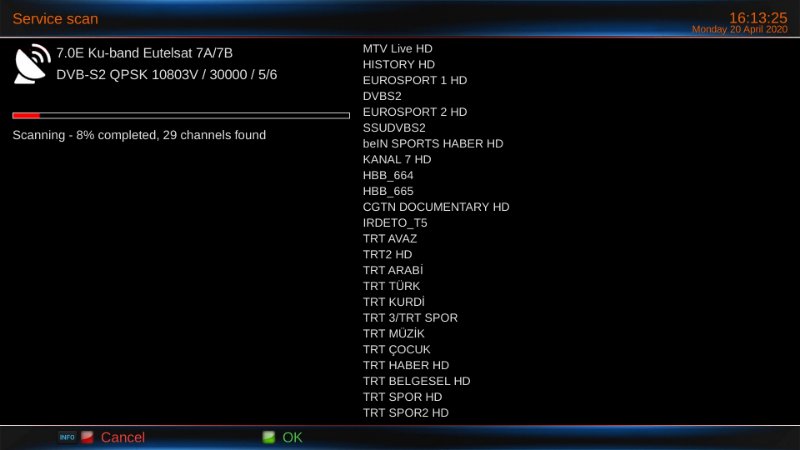Select beIN SPORTS HABER HD channel

(433, 143)
